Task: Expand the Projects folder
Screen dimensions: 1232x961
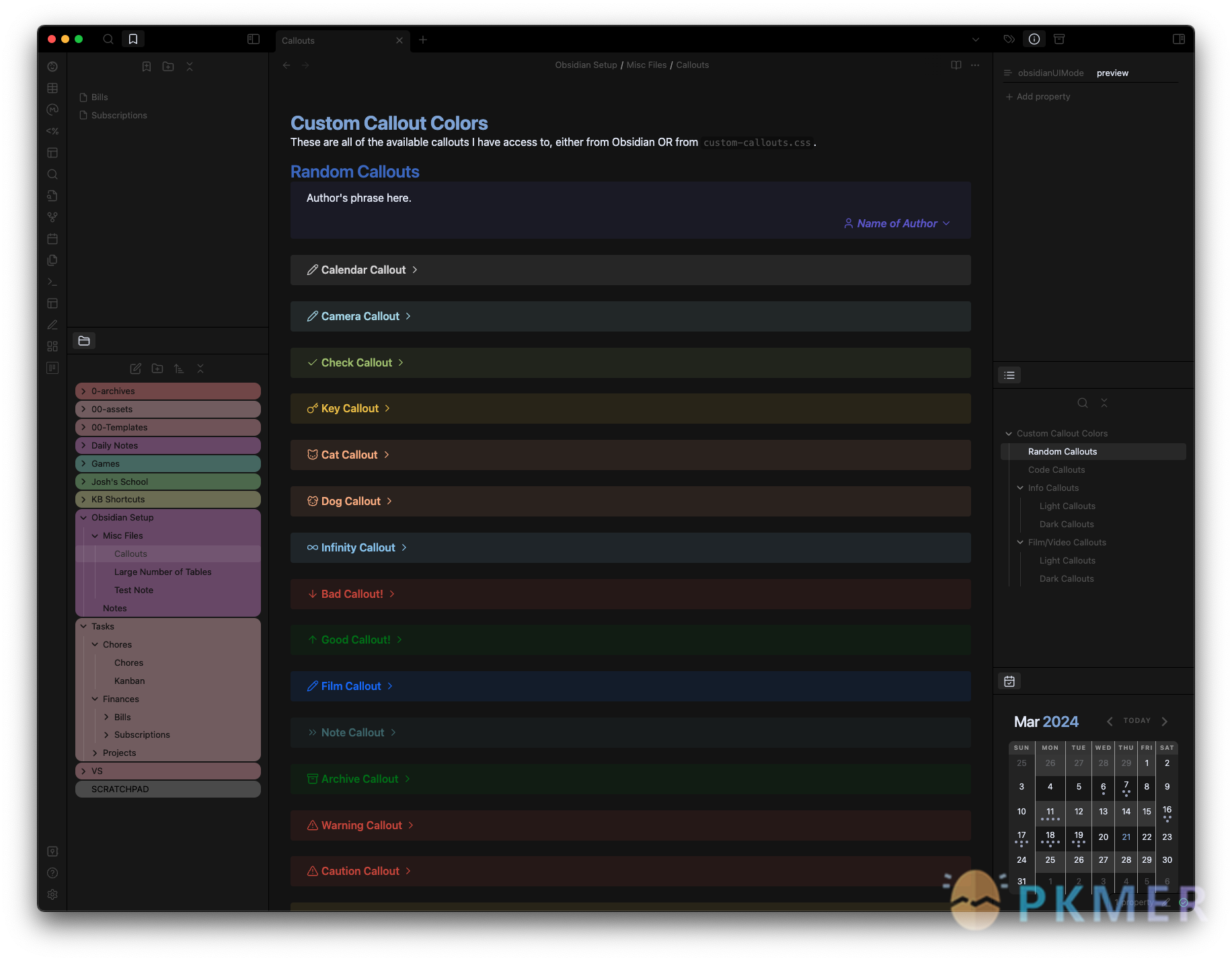Action: (168, 753)
